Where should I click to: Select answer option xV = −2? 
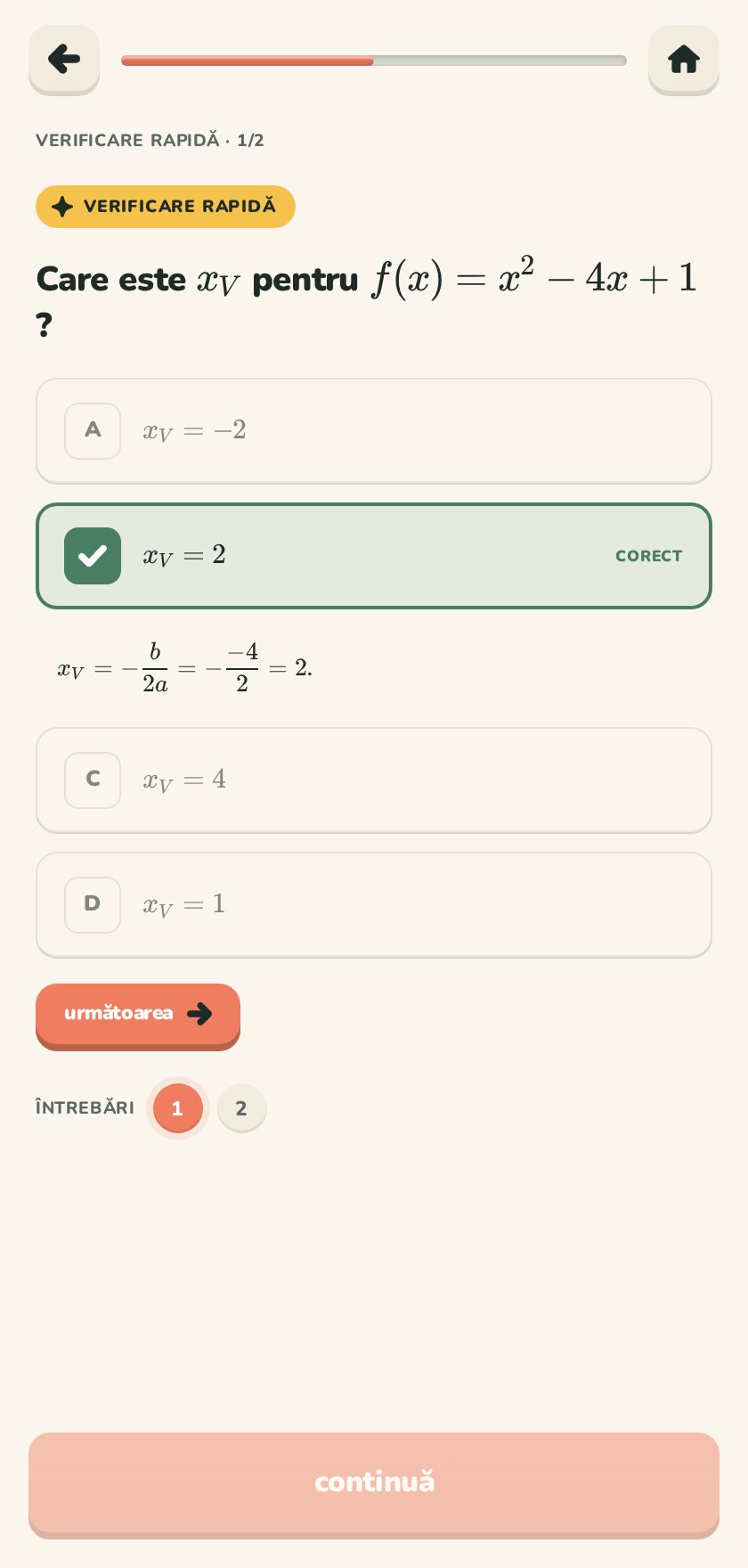pos(374,431)
